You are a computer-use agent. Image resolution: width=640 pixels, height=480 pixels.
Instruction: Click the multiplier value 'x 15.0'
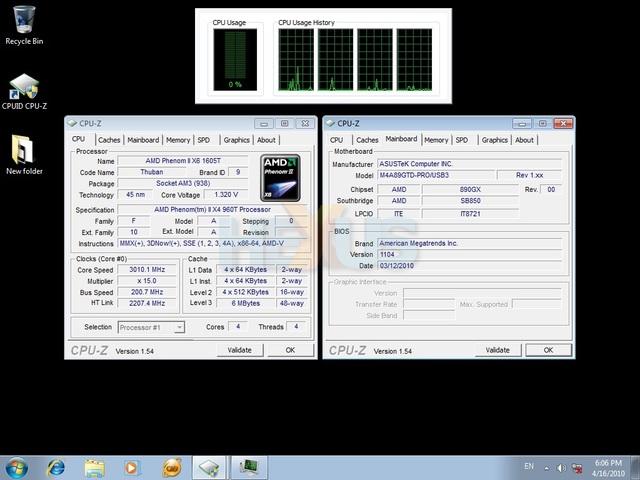click(147, 281)
